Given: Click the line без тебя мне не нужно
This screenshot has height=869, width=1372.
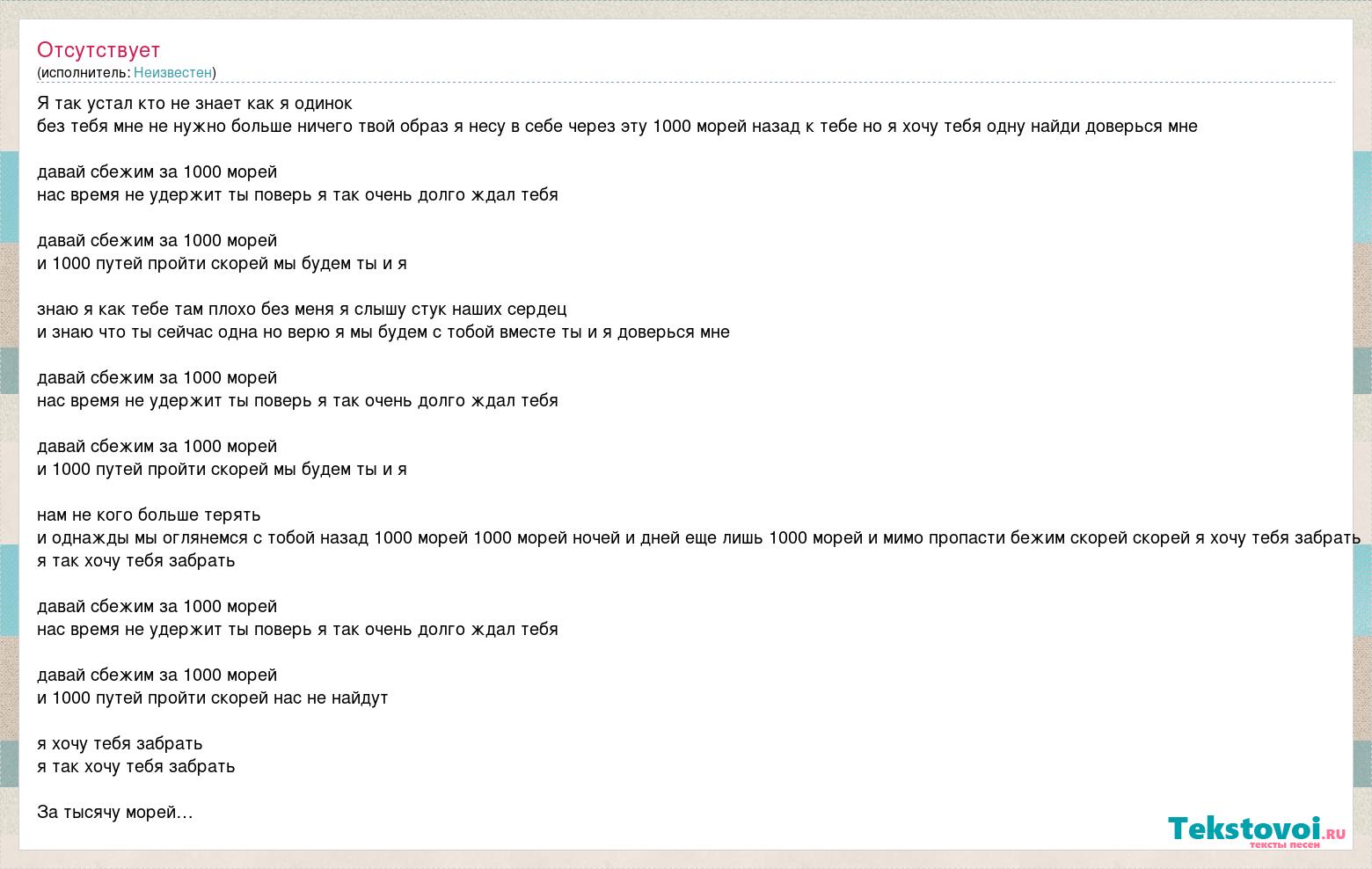Looking at the screenshot, I should (617, 127).
